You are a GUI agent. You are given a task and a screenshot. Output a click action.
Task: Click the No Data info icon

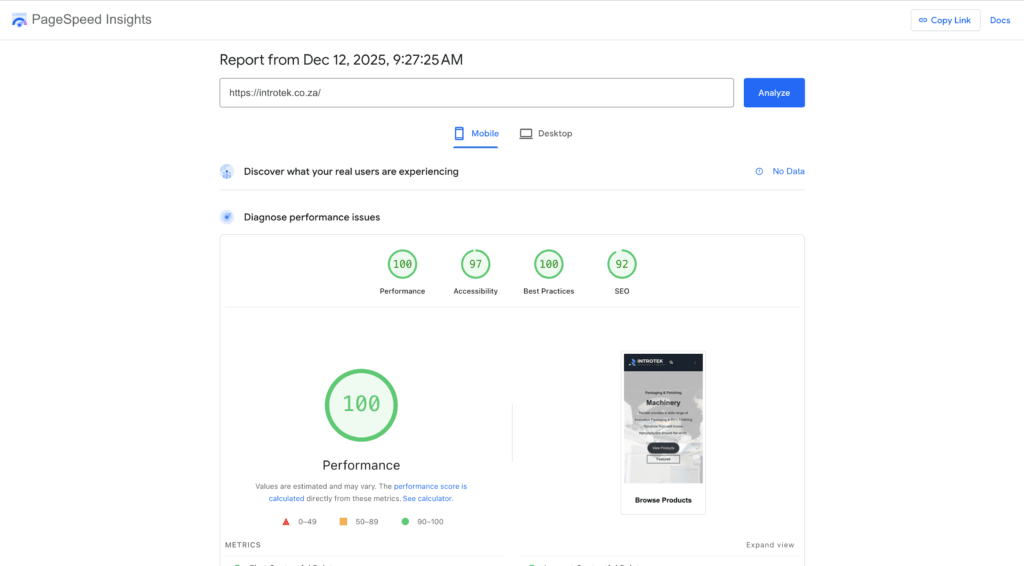point(759,172)
